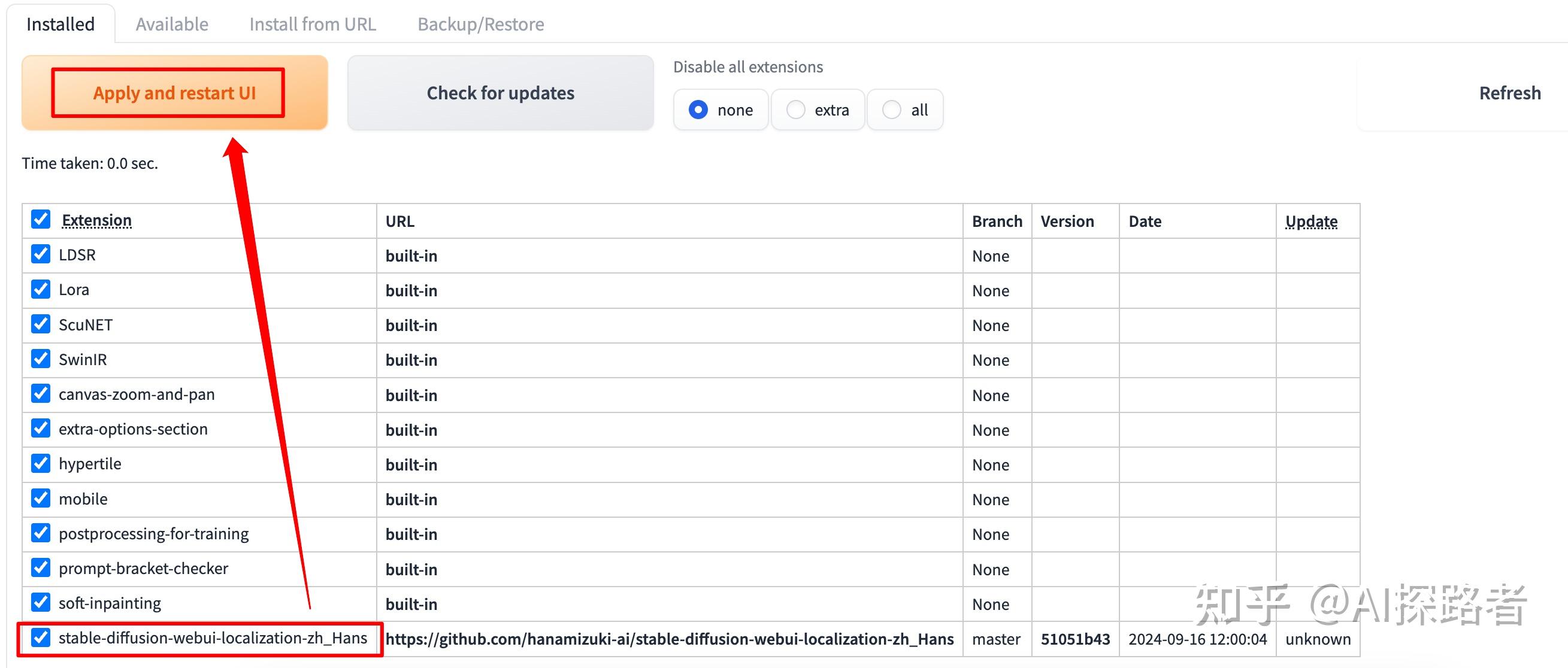Screen dimensions: 1568x668
Task: Select the 'none' disable extensions option
Action: click(698, 110)
